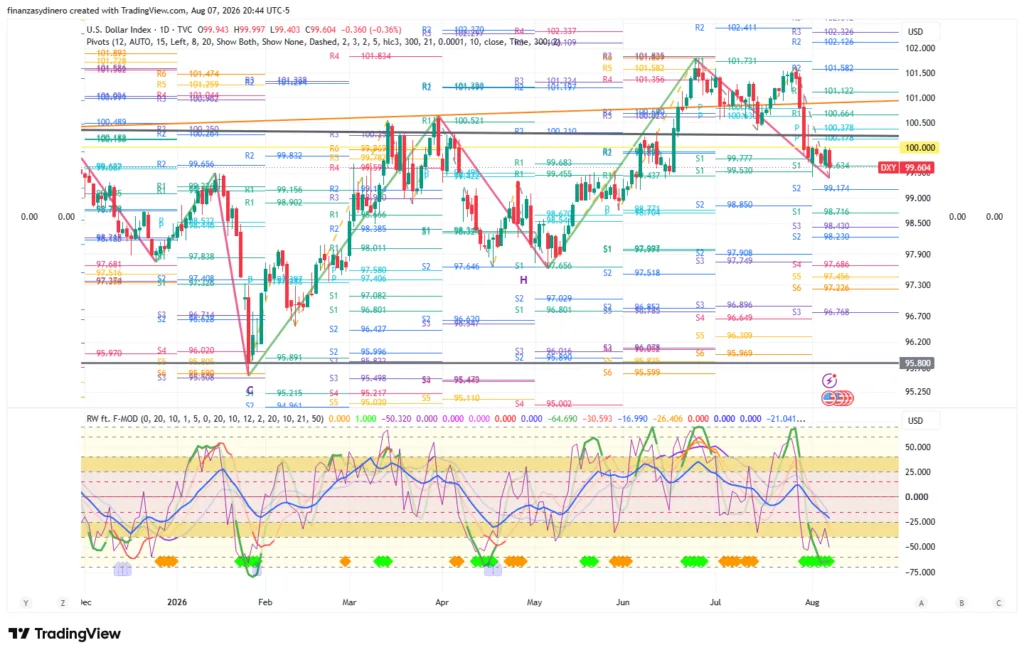Select the yellow 100.000 price level label
This screenshot has width=1024, height=655.
(920, 148)
